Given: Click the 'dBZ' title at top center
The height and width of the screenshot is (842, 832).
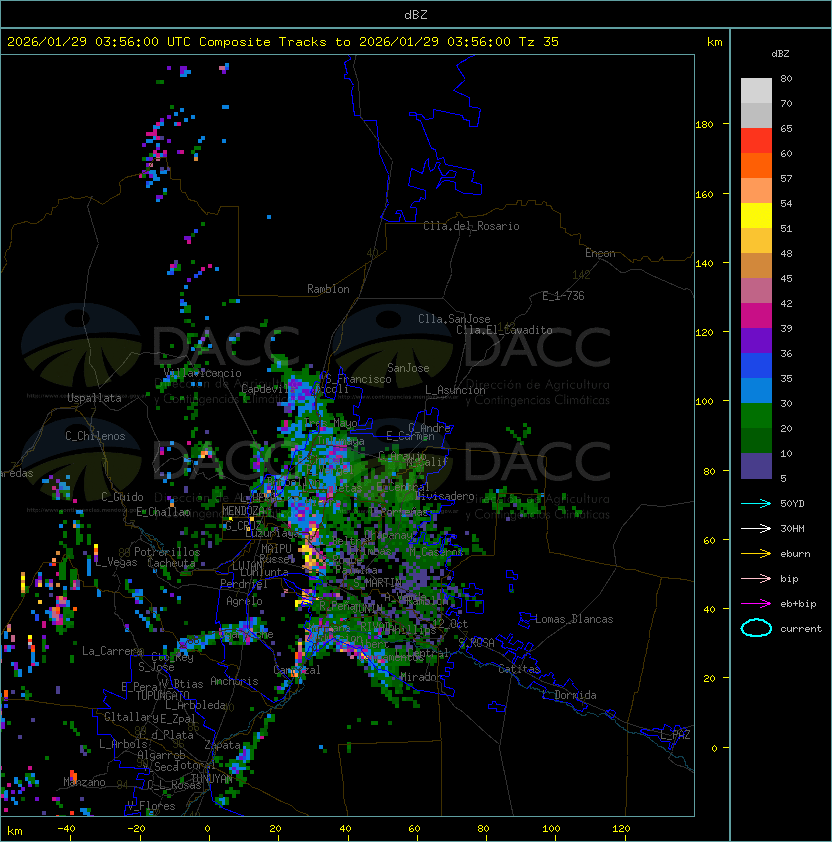Looking at the screenshot, I should click(416, 15).
